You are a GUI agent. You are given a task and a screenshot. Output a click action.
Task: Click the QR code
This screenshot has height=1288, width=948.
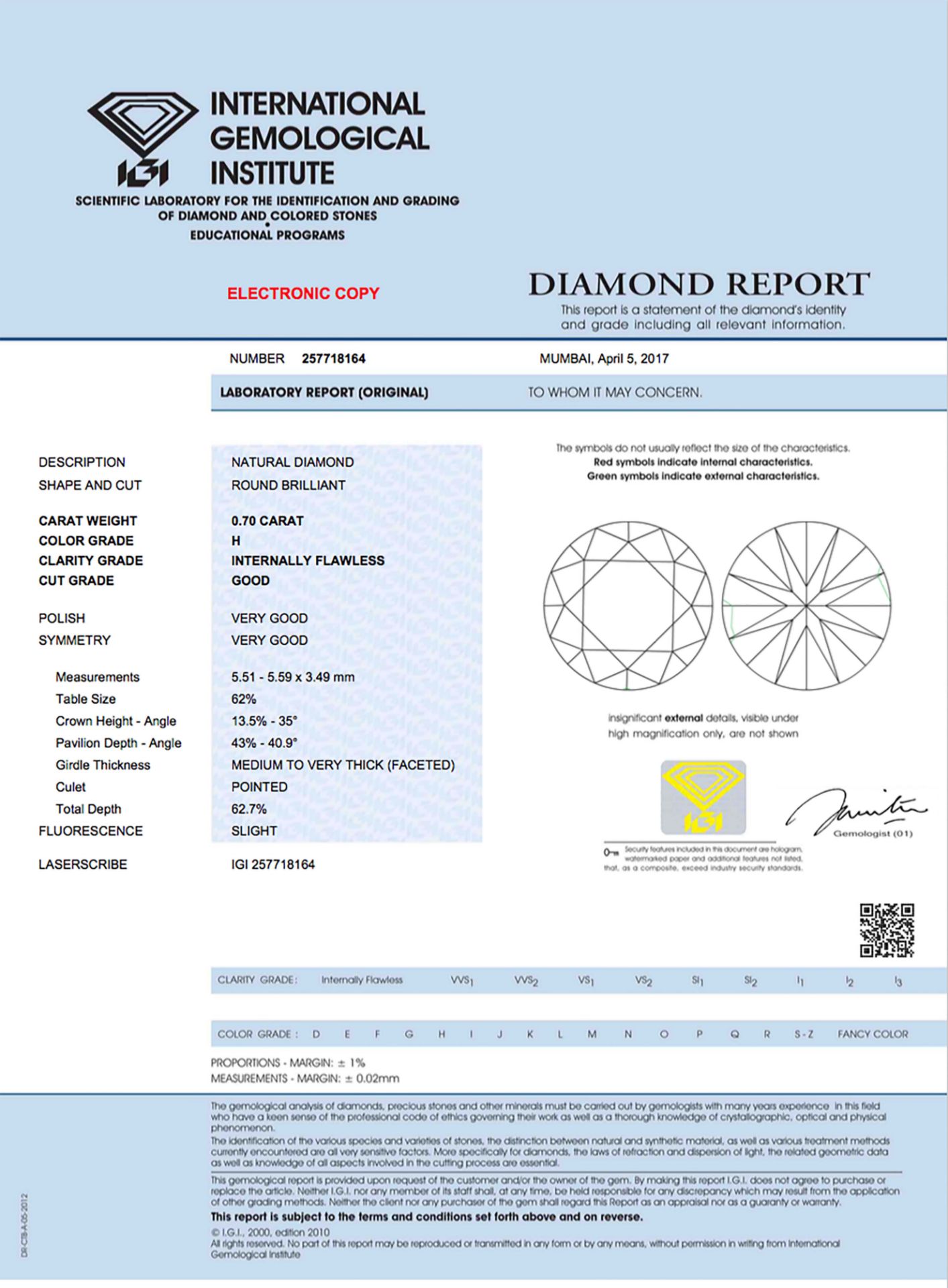887,930
